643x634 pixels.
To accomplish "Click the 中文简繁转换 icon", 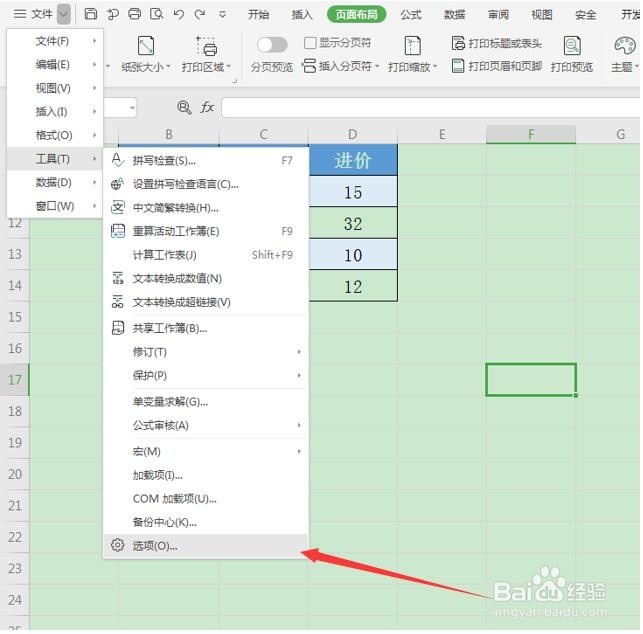I will pyautogui.click(x=118, y=208).
